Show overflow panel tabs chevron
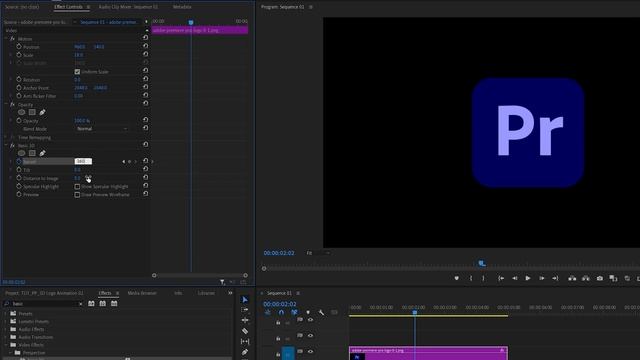The height and width of the screenshot is (360, 640). pos(230,293)
